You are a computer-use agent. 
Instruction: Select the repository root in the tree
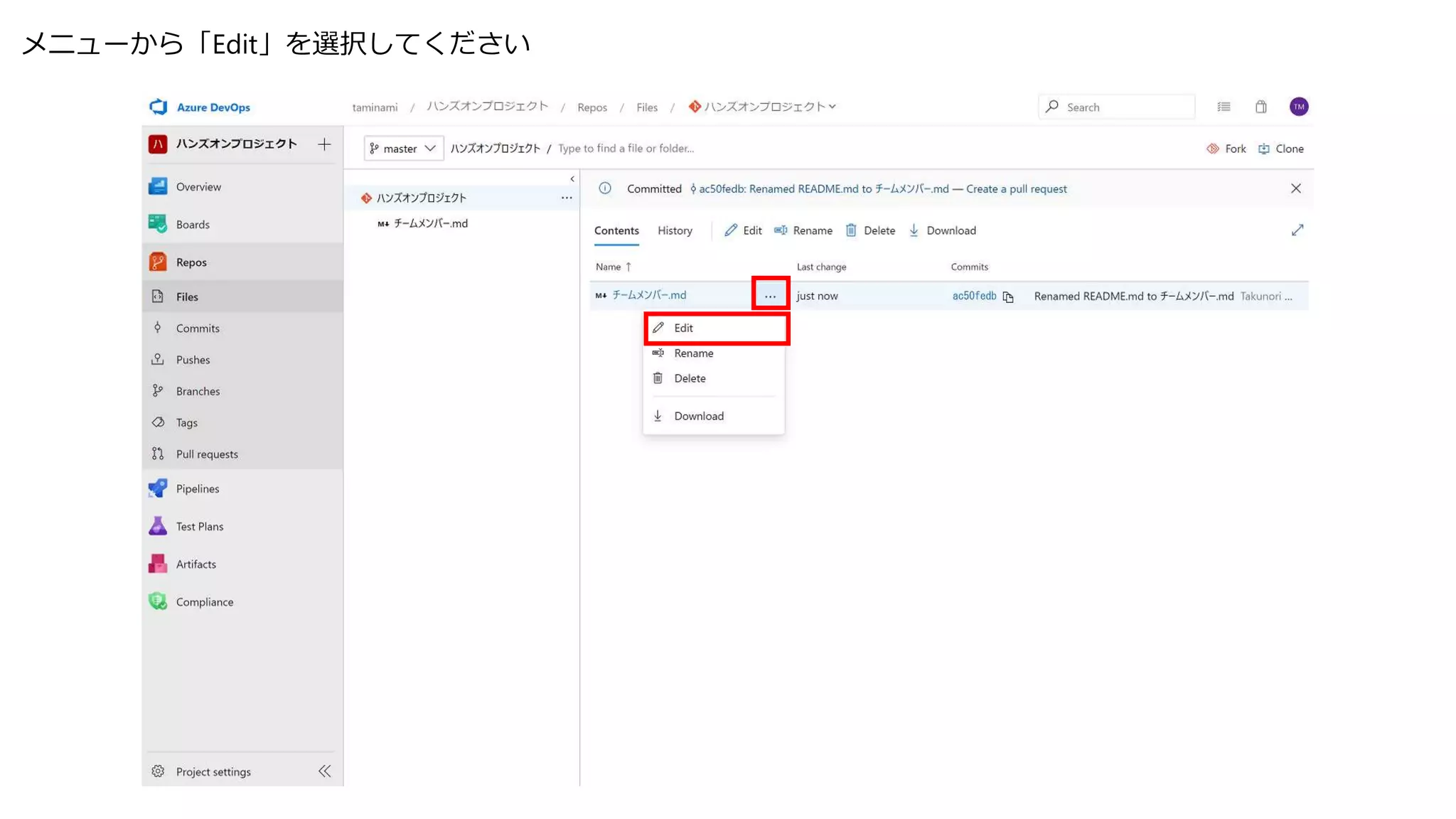click(x=421, y=198)
